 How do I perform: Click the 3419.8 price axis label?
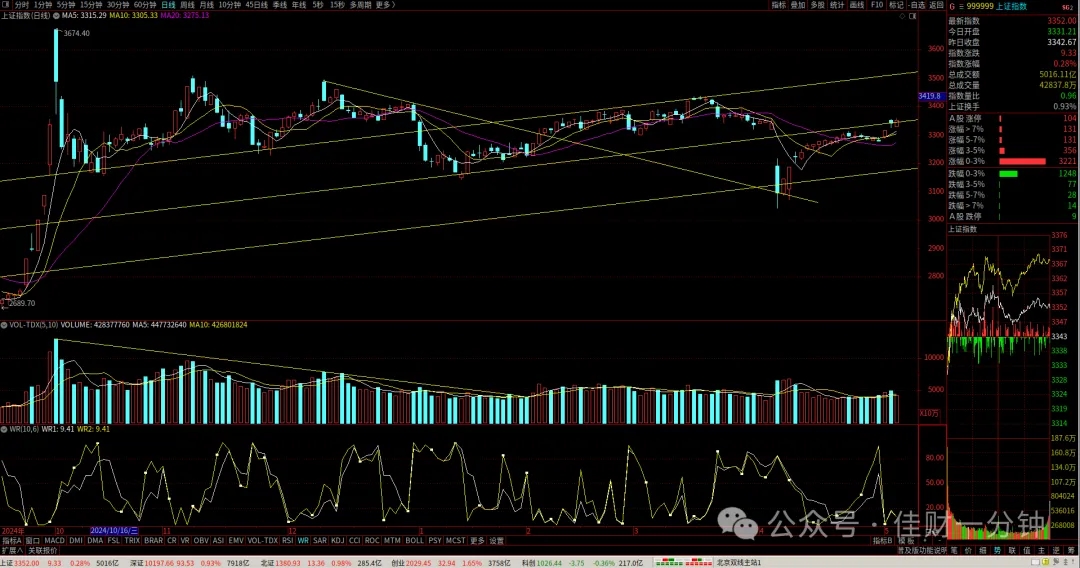pos(929,96)
